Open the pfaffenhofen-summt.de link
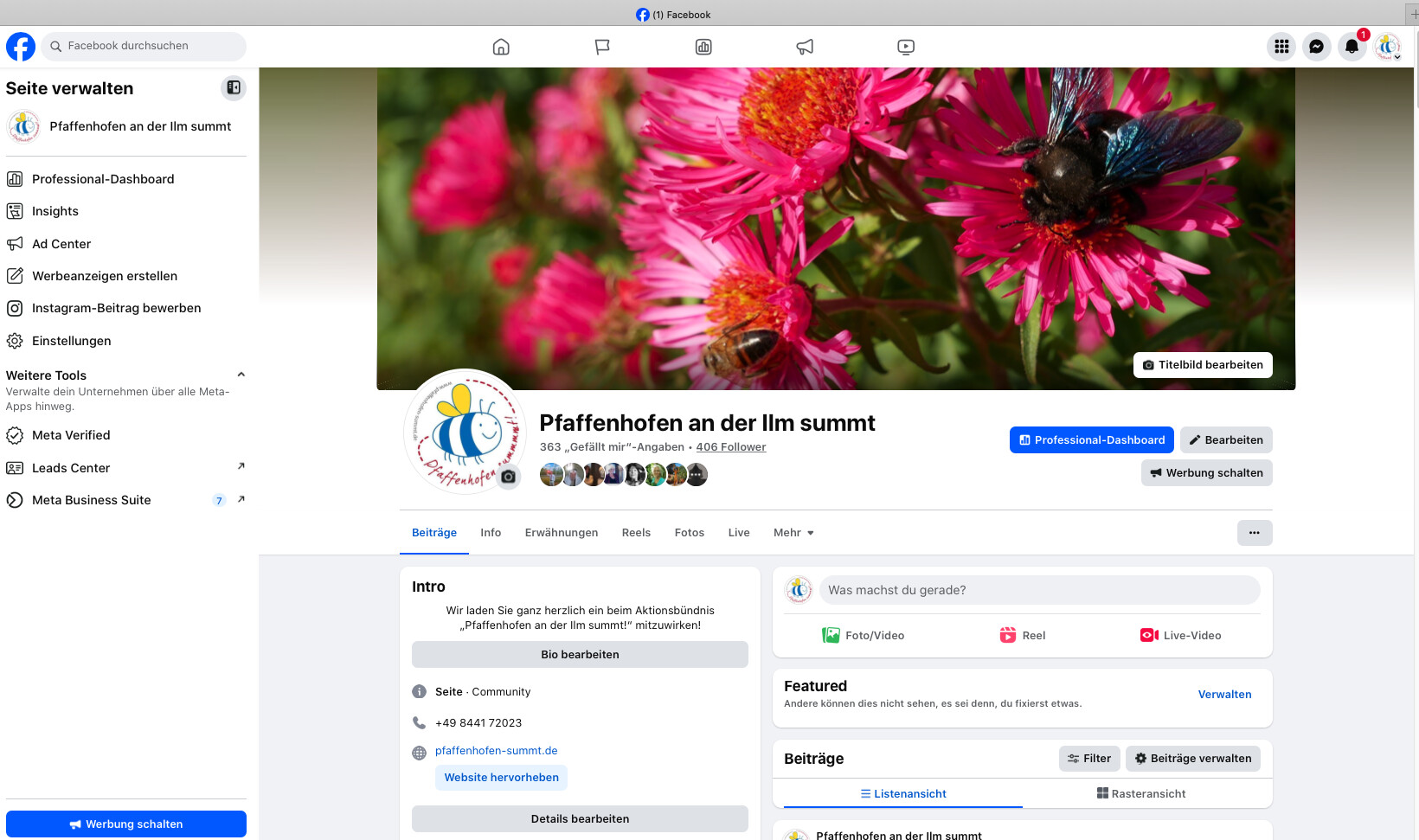The image size is (1419, 840). pos(496,751)
